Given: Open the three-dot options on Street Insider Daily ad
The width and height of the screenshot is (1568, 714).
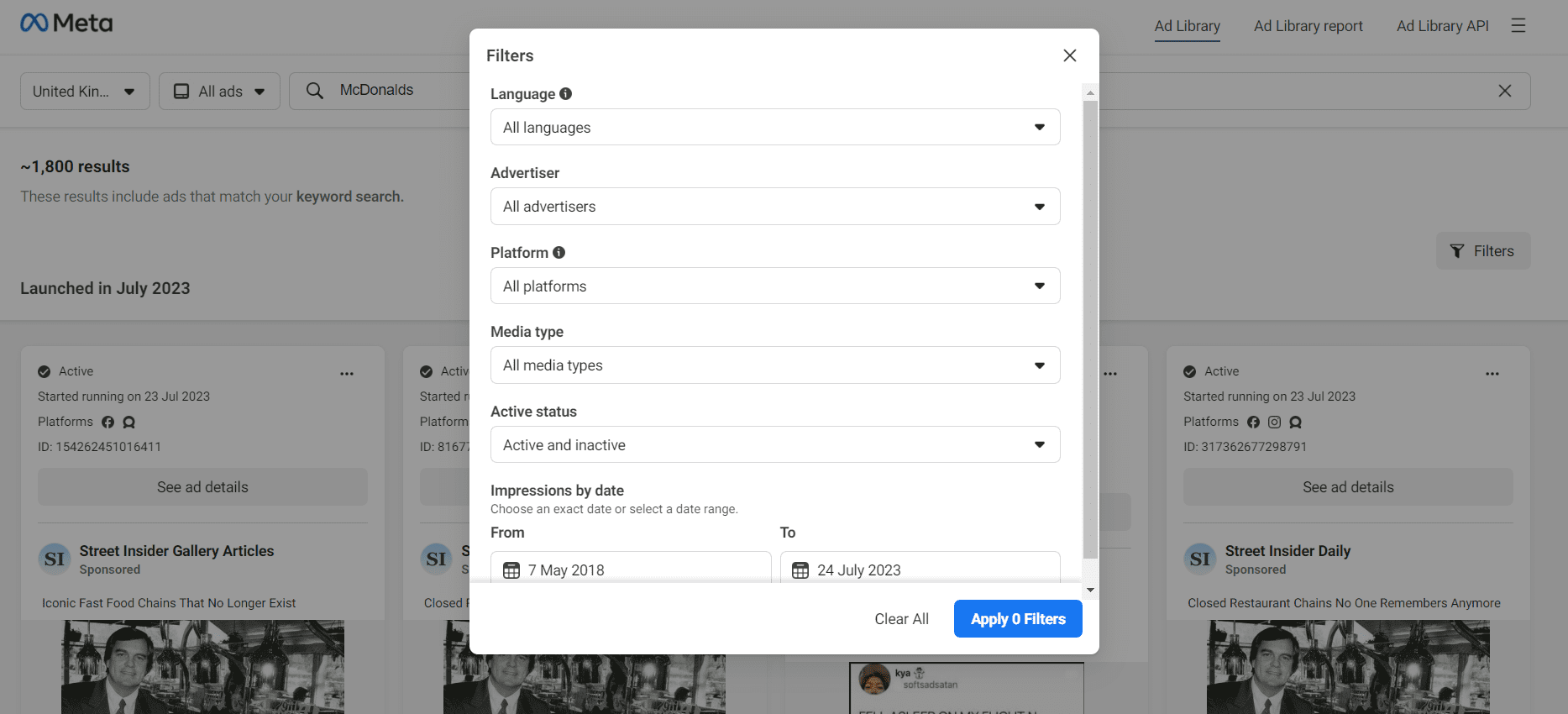Looking at the screenshot, I should tap(1492, 373).
